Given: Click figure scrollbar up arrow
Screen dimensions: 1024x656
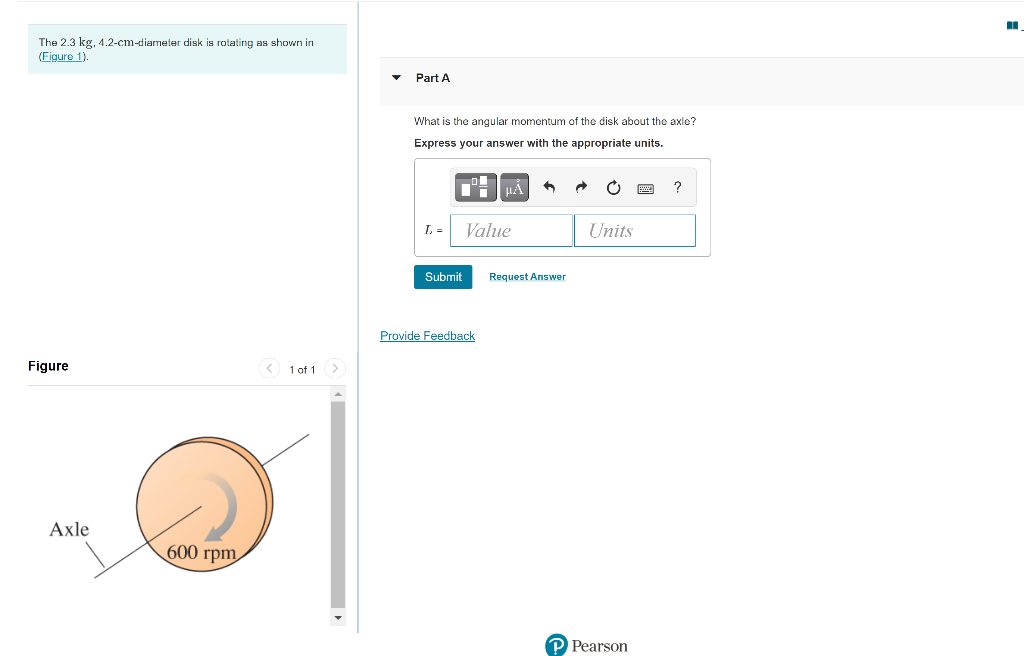Looking at the screenshot, I should (338, 394).
